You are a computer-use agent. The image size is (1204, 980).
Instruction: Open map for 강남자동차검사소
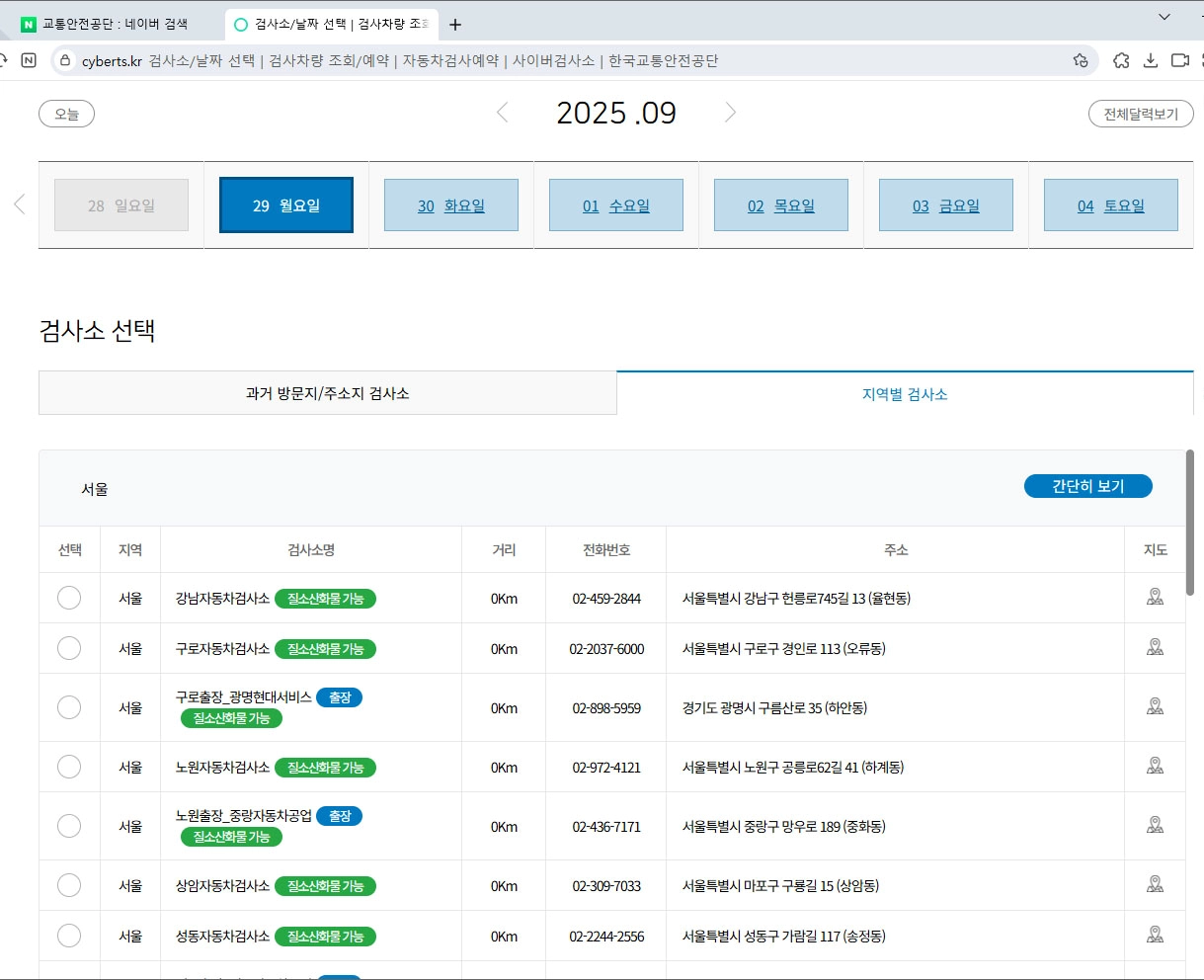[1155, 597]
